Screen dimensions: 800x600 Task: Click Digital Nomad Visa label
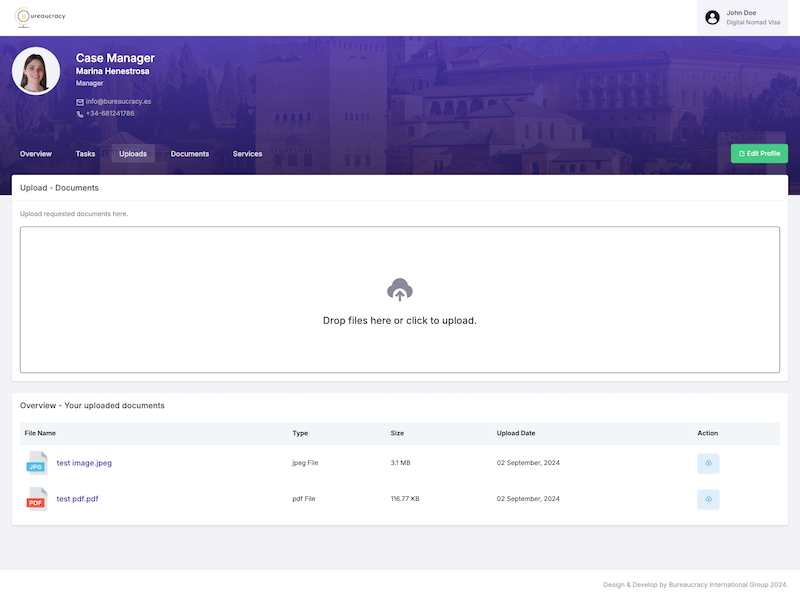pos(753,22)
